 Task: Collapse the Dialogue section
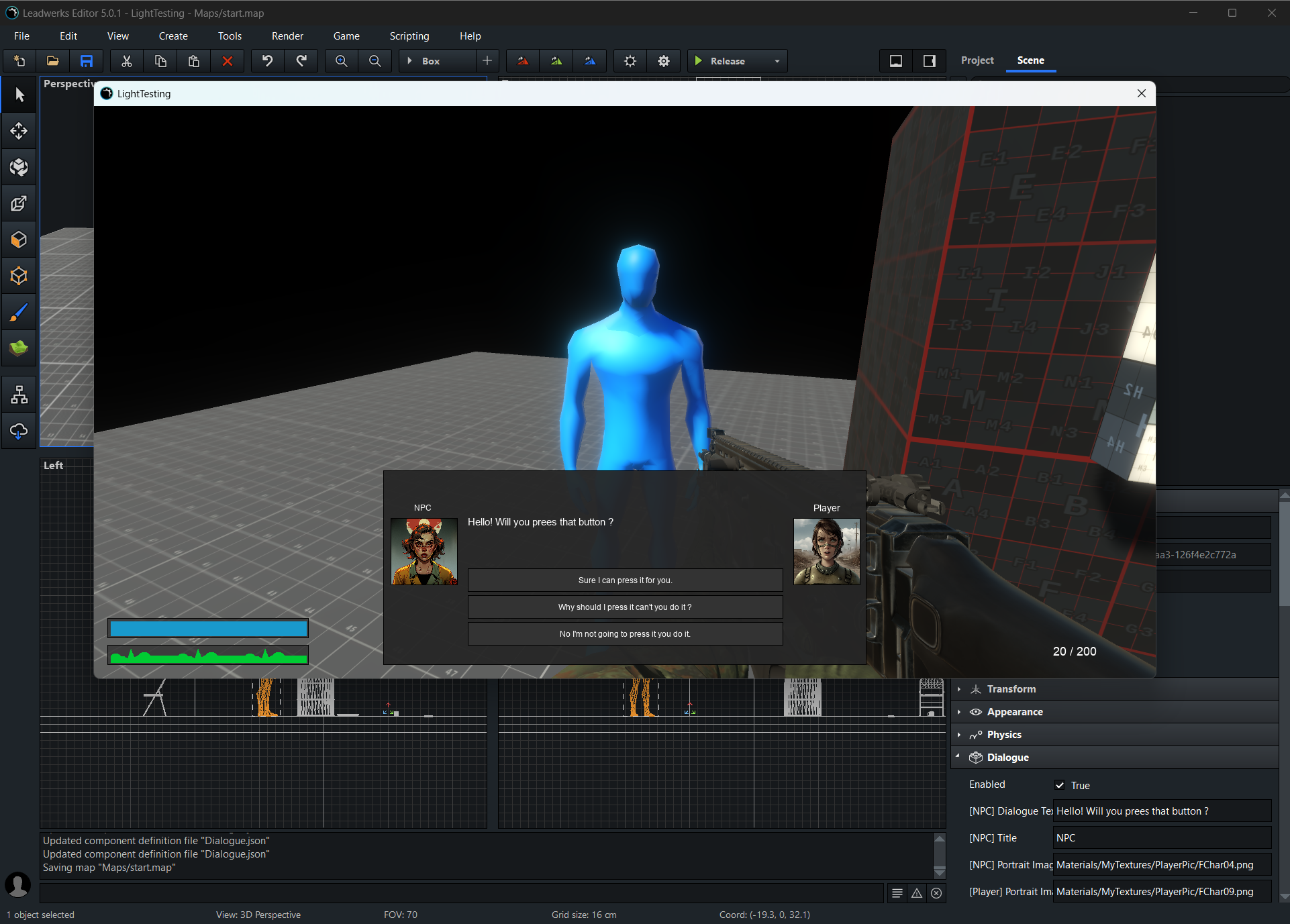coord(1007,758)
